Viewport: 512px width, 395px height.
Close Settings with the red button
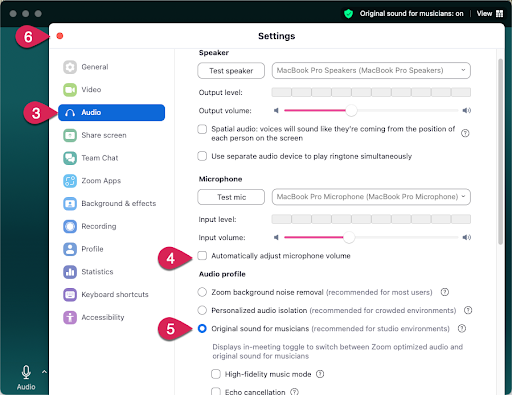click(x=60, y=36)
